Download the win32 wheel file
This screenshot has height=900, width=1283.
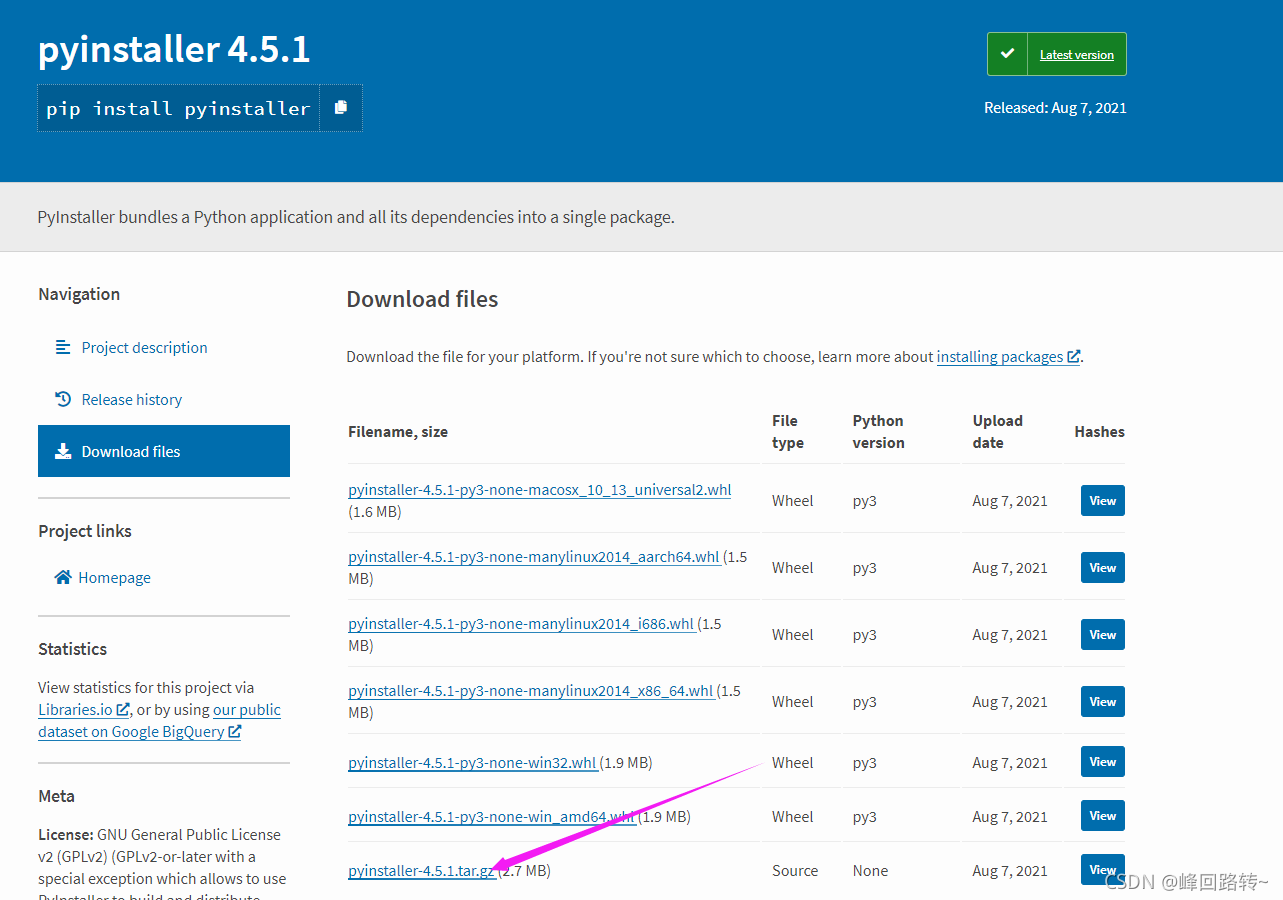tap(472, 763)
